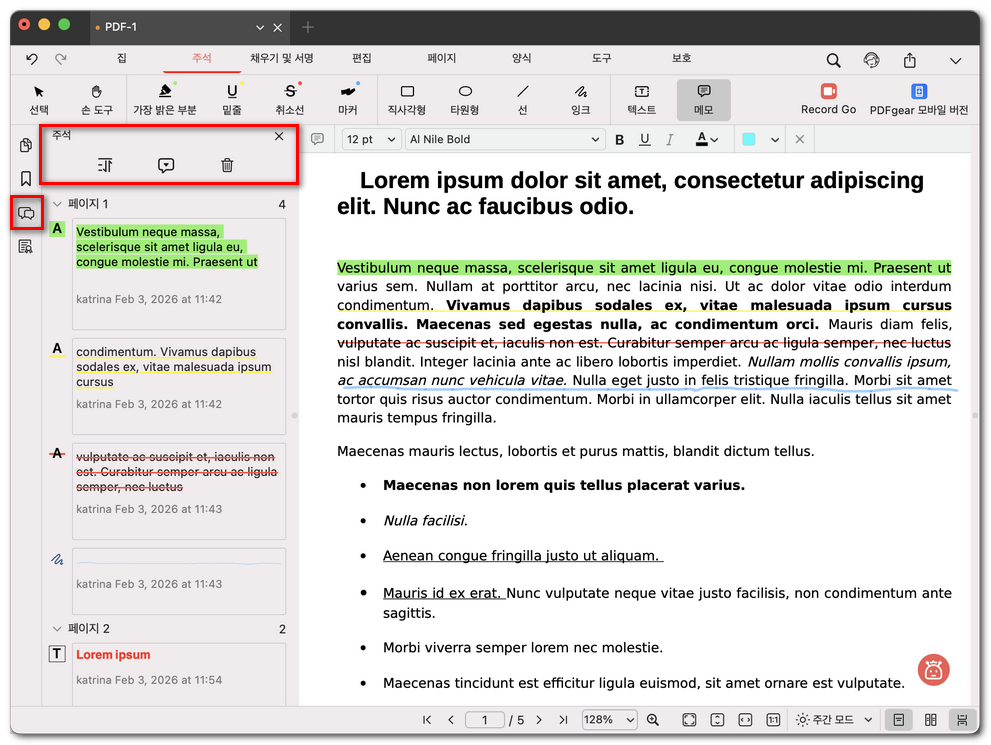The image size is (991, 745).
Task: Open the bookmarks sidebar panel
Action: coord(26,179)
